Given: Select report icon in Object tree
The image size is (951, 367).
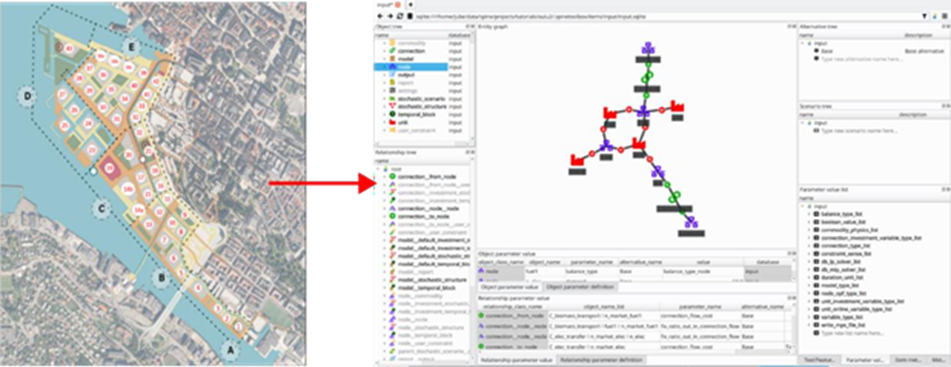Looking at the screenshot, I should pyautogui.click(x=392, y=82).
